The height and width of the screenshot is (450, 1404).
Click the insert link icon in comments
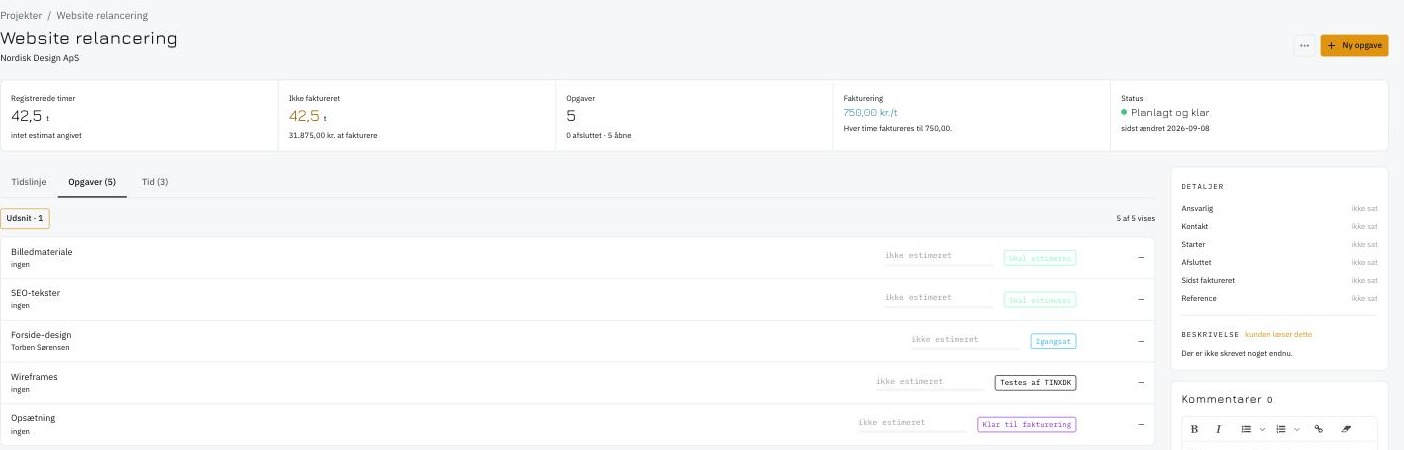[x=1318, y=429]
